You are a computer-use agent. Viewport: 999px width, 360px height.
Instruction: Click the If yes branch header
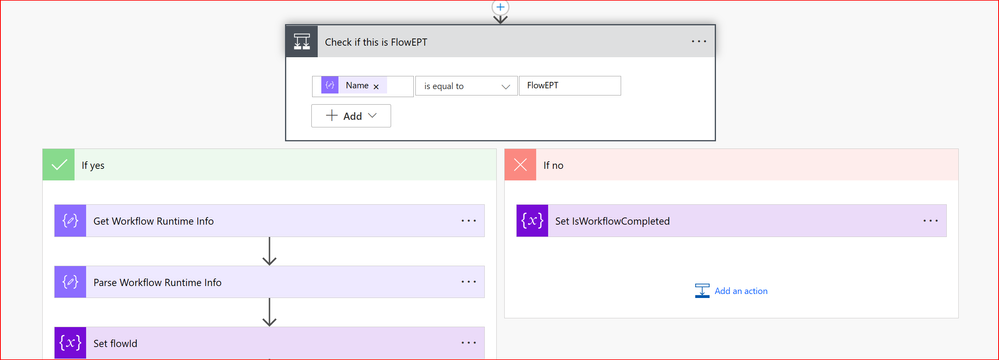click(269, 165)
